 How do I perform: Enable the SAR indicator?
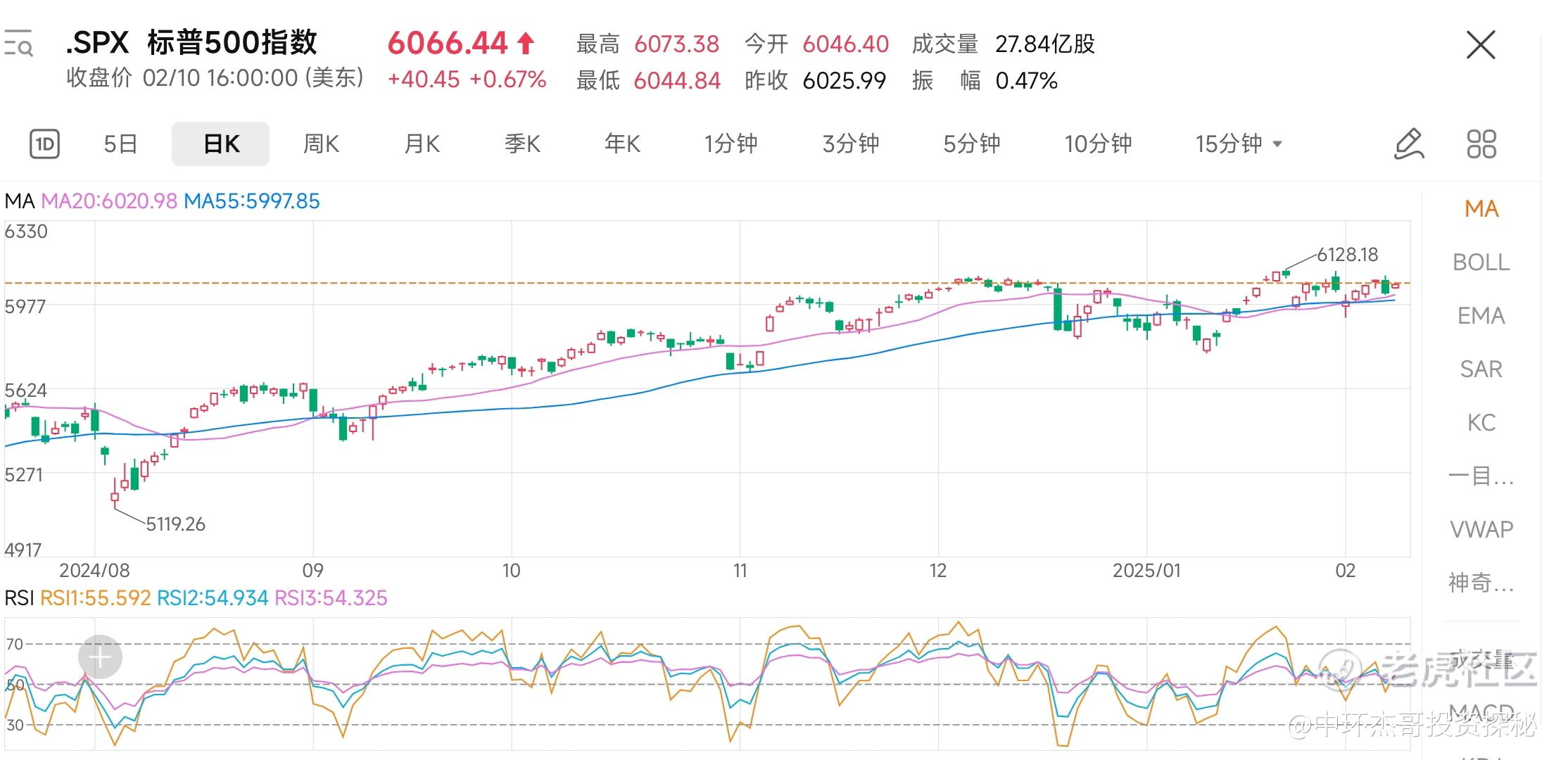[1481, 369]
